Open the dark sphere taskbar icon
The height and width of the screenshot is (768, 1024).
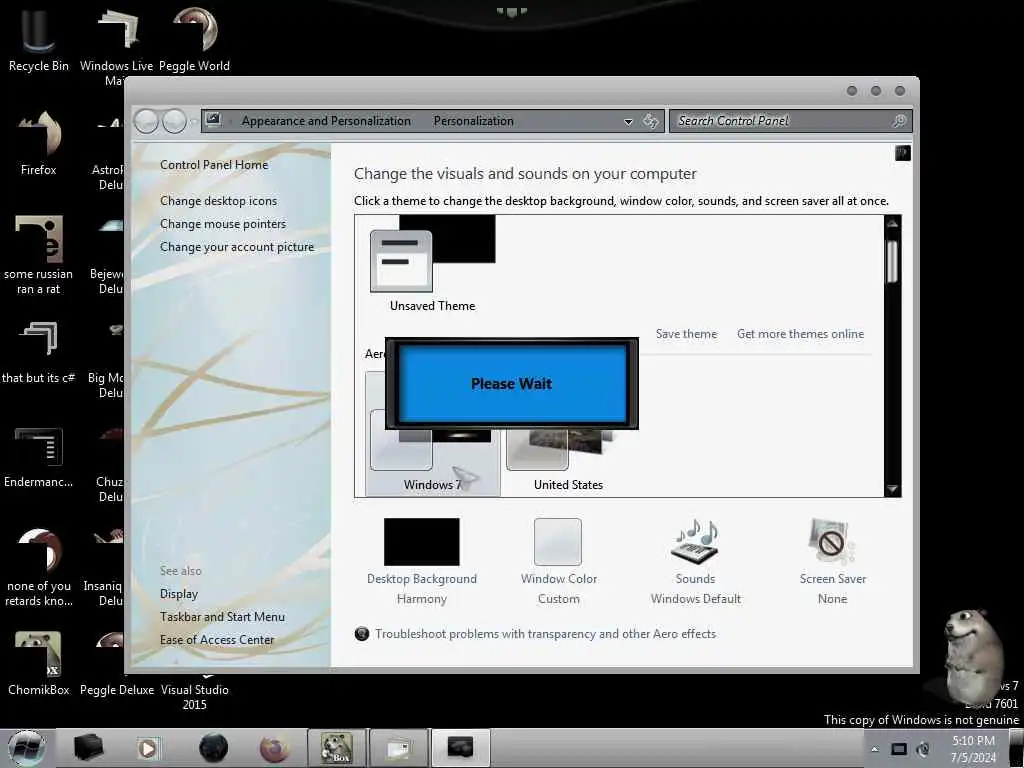pos(214,748)
